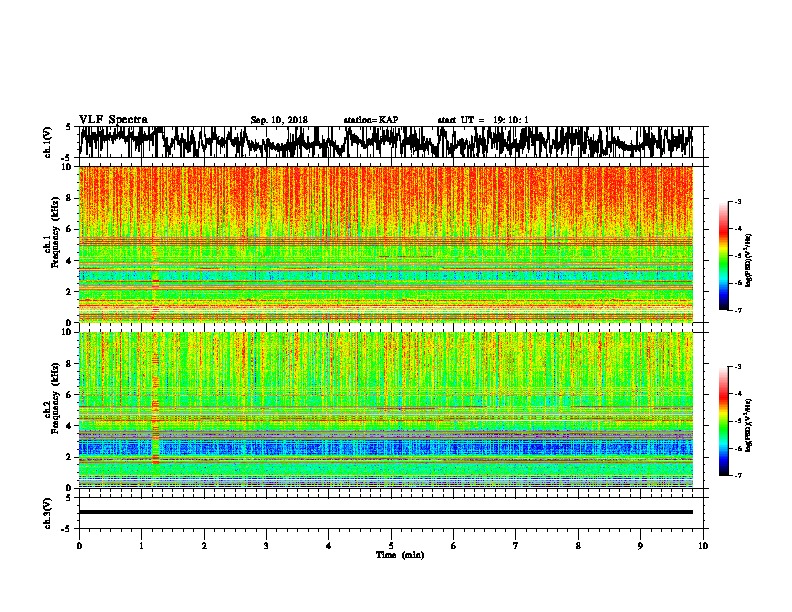The image size is (792, 612).
Task: Click time axis tick label "8"
Action: click(x=578, y=546)
